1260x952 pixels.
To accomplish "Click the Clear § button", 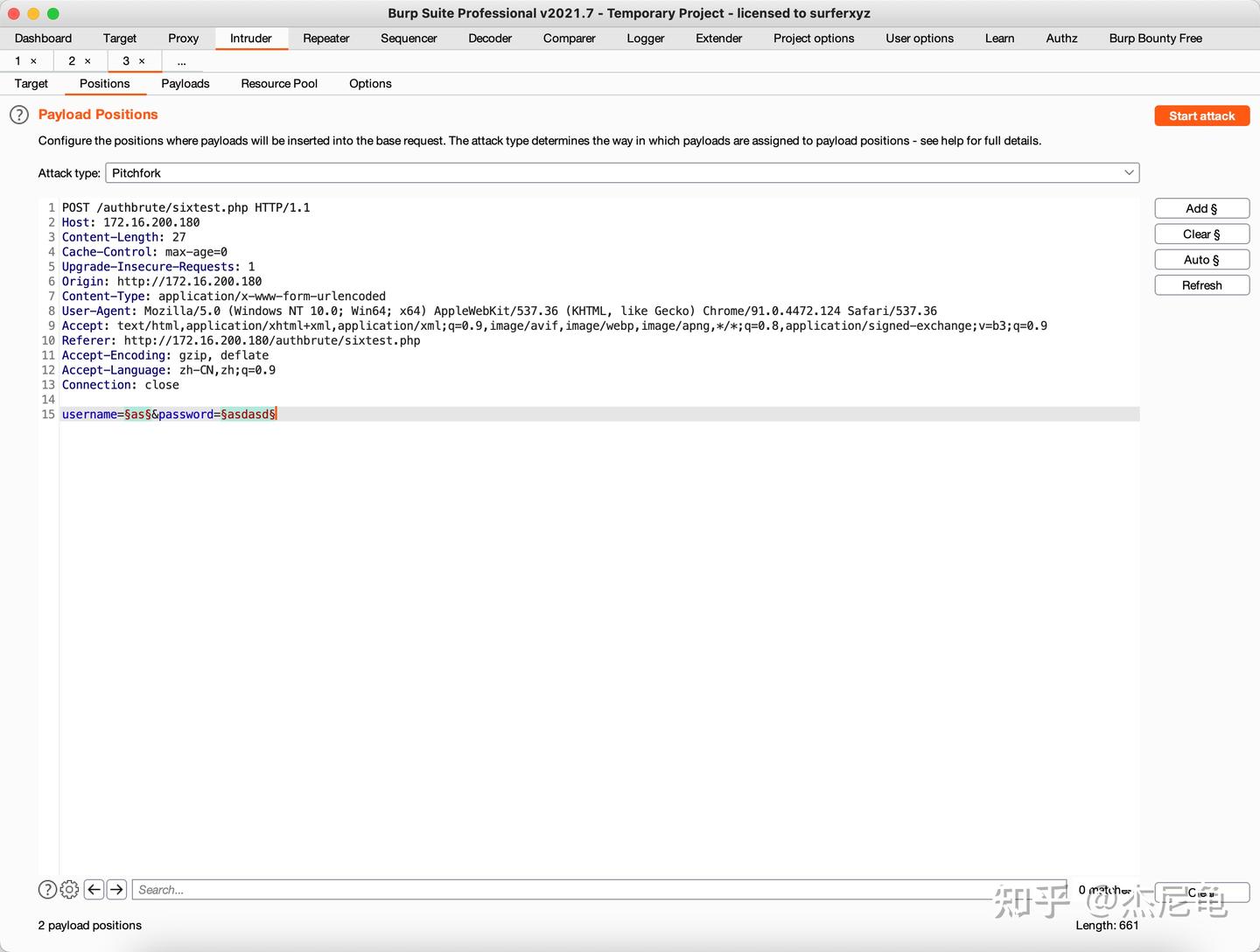I will 1202,234.
